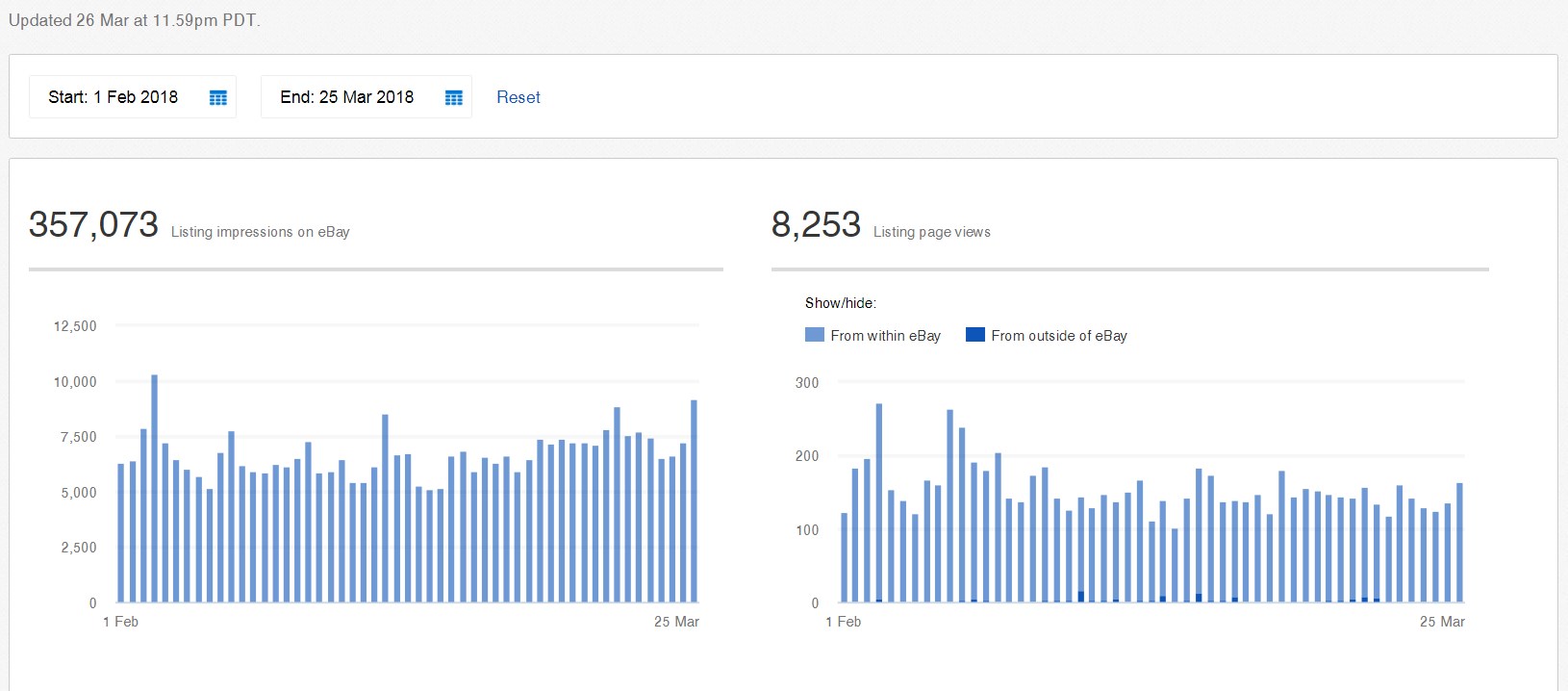Select the 357,073 listing impressions total

93,224
